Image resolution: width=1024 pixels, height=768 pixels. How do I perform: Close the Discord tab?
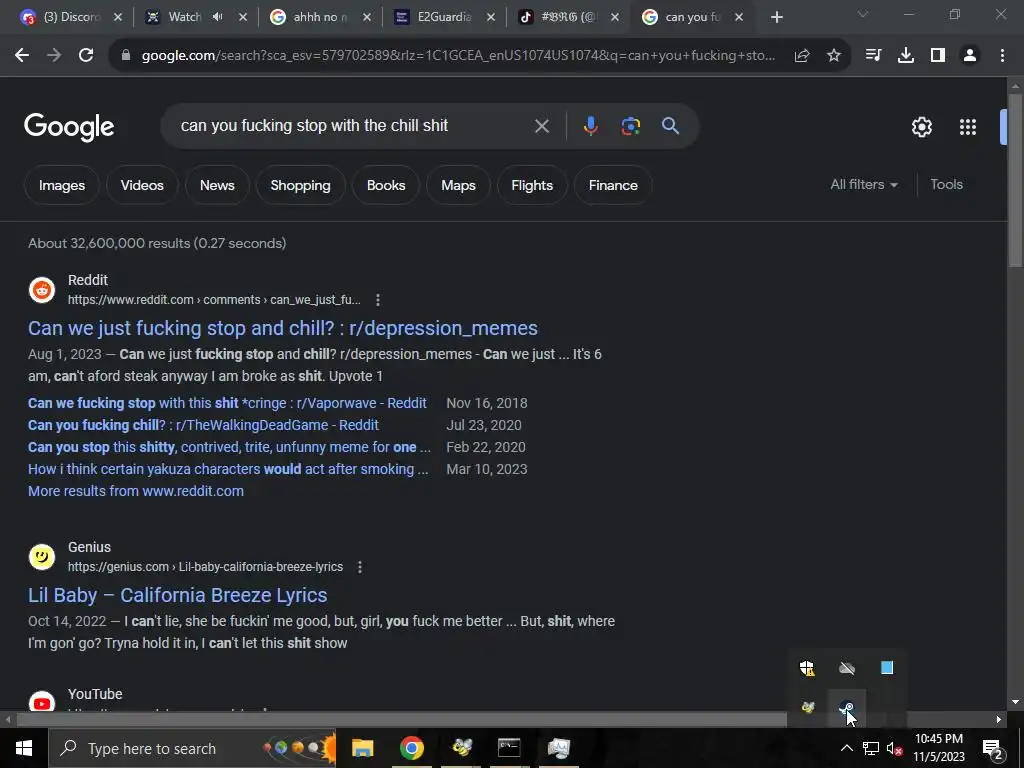tap(118, 18)
